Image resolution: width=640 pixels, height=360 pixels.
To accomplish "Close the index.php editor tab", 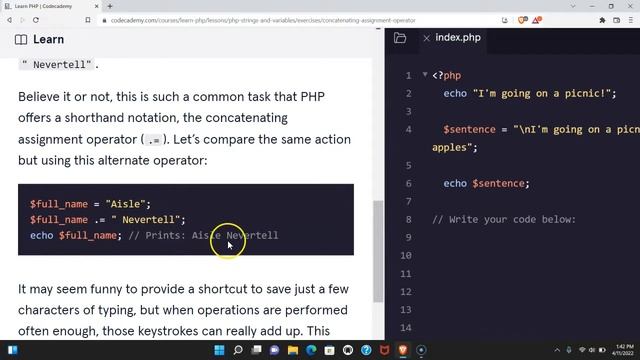I will [427, 38].
